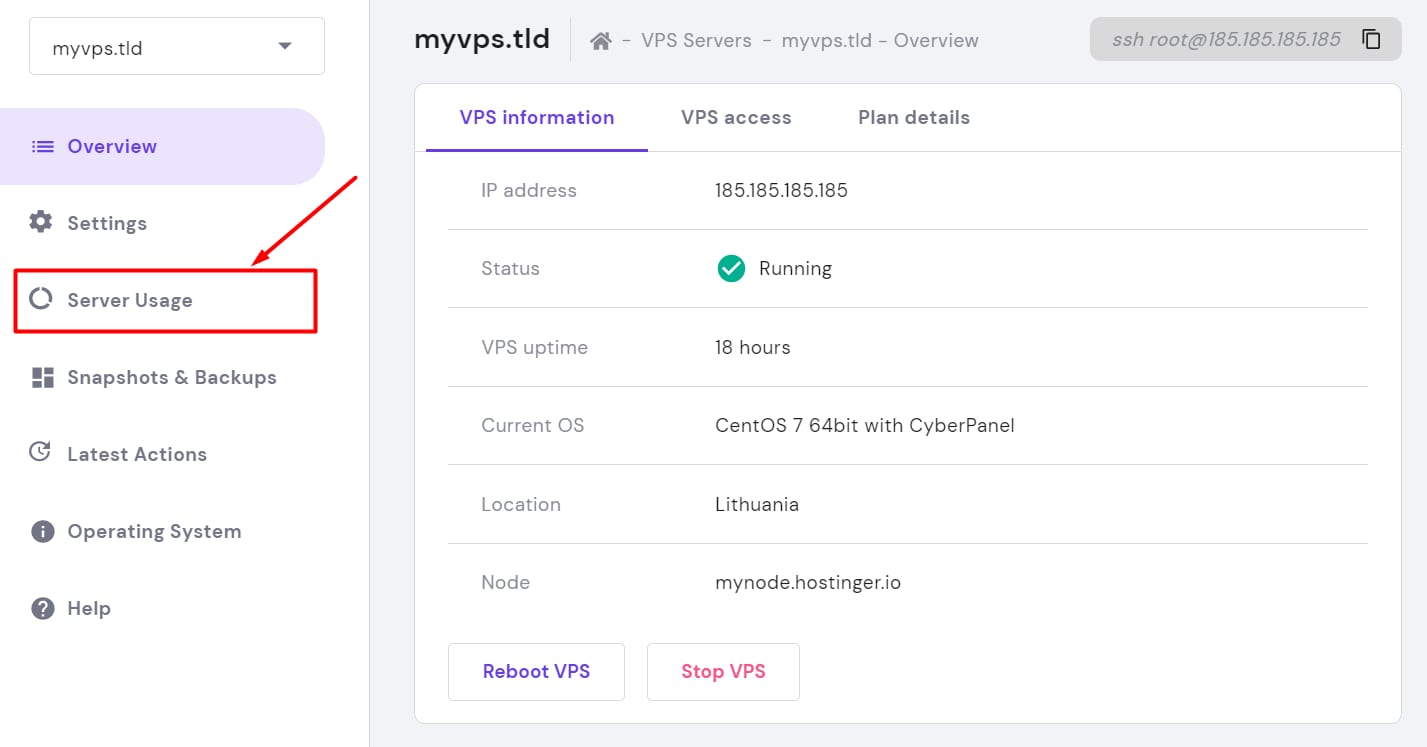
Task: Select the VPS information tab
Action: tap(537, 117)
